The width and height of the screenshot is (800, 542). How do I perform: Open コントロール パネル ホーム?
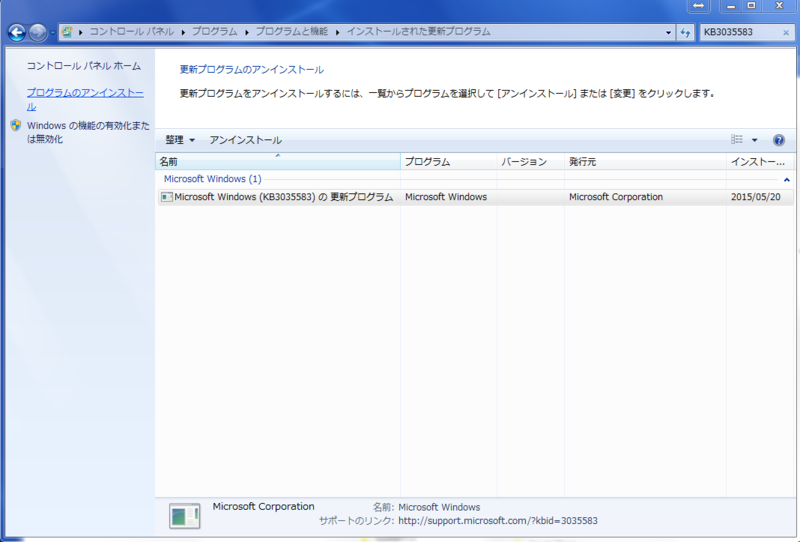[x=84, y=66]
